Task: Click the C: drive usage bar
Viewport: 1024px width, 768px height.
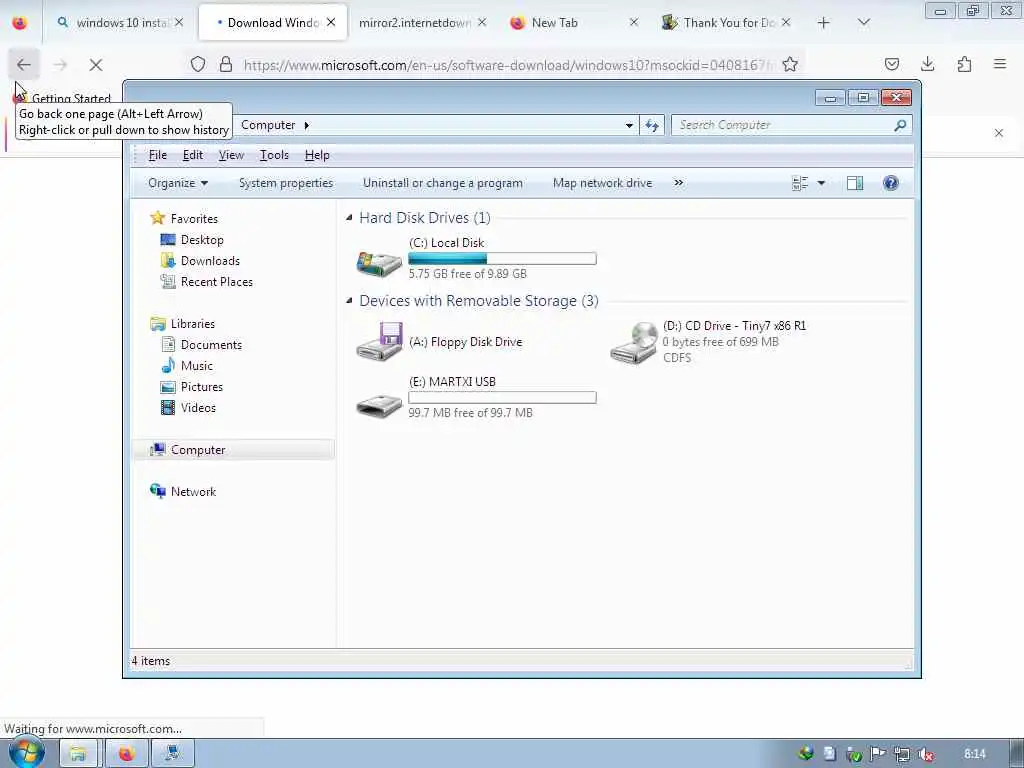Action: (502, 259)
